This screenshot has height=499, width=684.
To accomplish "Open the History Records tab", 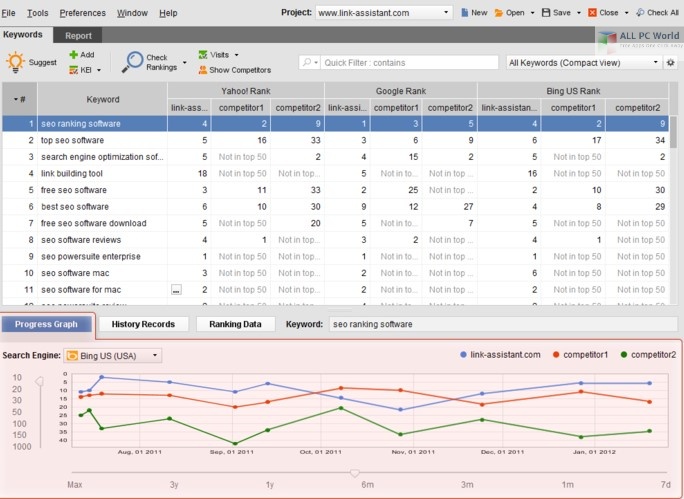I will coord(143,324).
